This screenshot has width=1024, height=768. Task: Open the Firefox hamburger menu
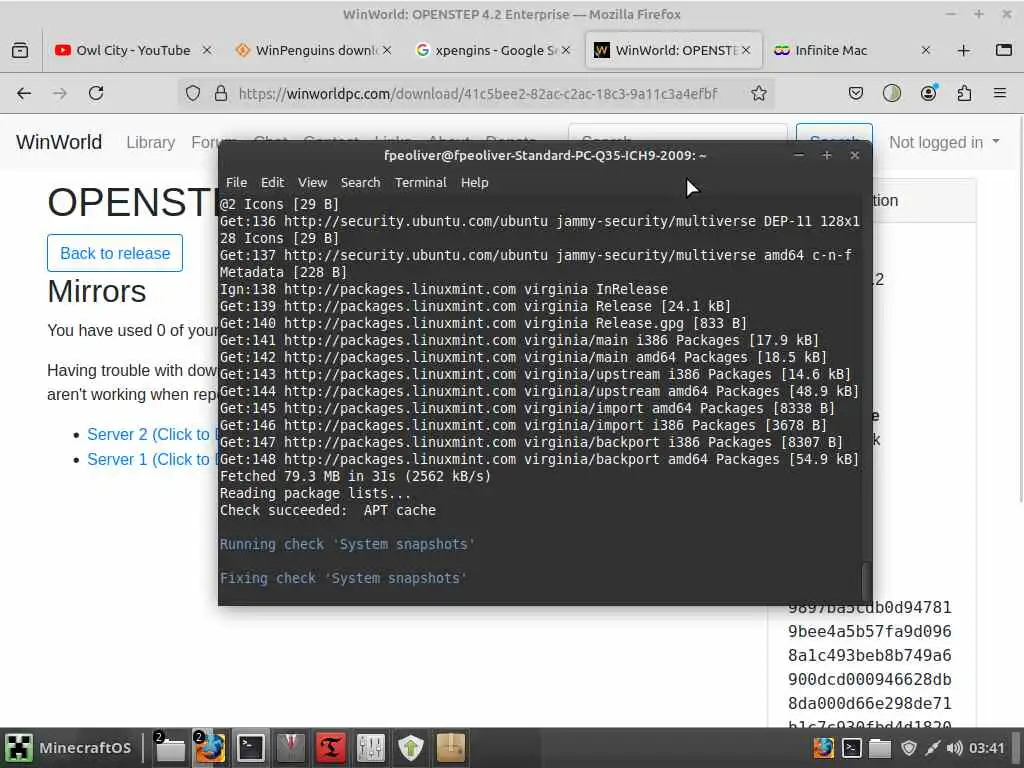1000,93
